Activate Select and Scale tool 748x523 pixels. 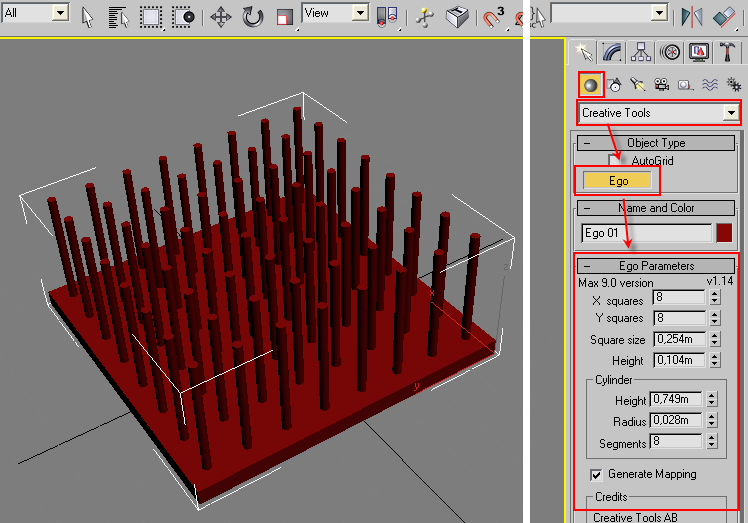(x=285, y=18)
